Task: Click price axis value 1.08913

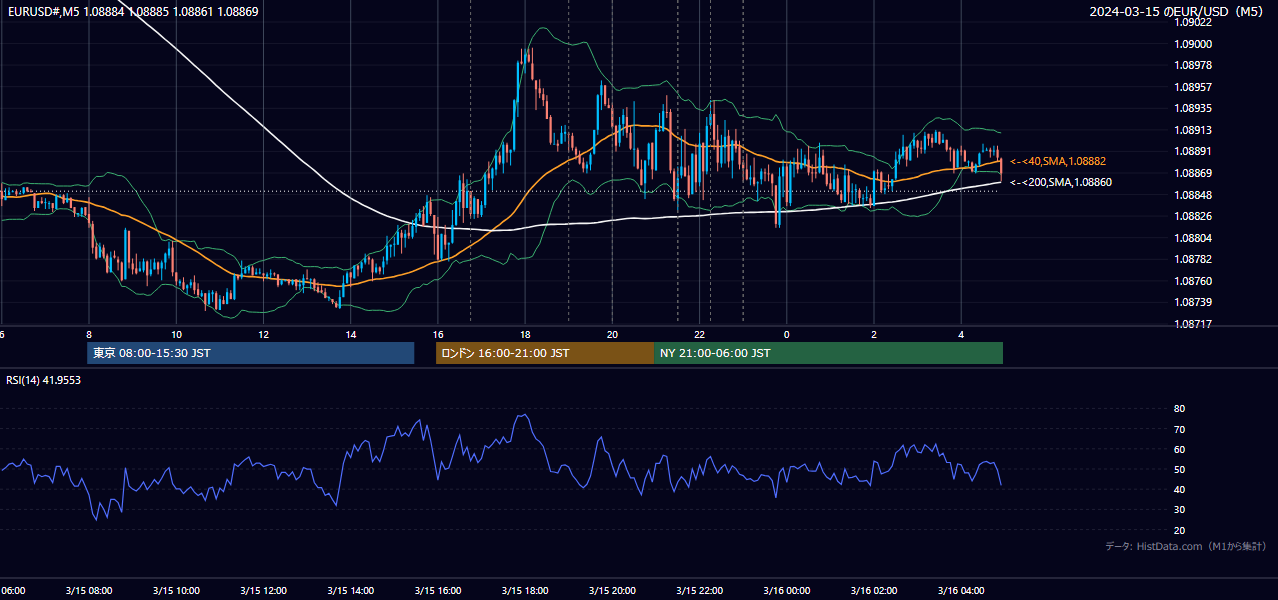Action: click(1193, 130)
